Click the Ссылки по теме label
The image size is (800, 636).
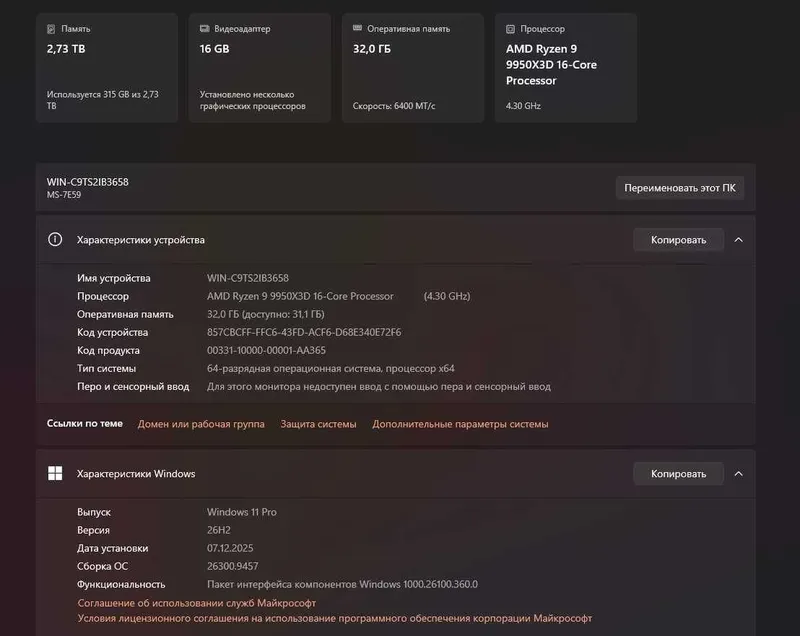(x=85, y=423)
